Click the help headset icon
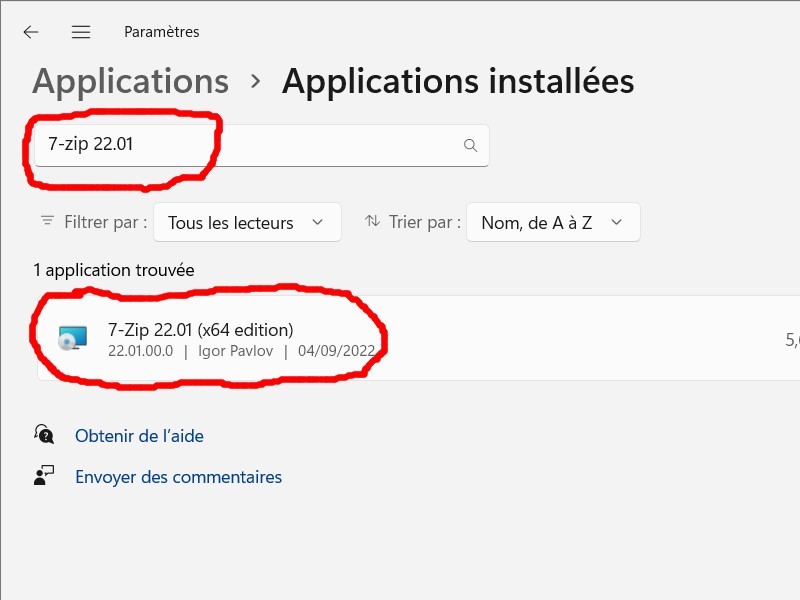The width and height of the screenshot is (800, 600). click(x=44, y=435)
